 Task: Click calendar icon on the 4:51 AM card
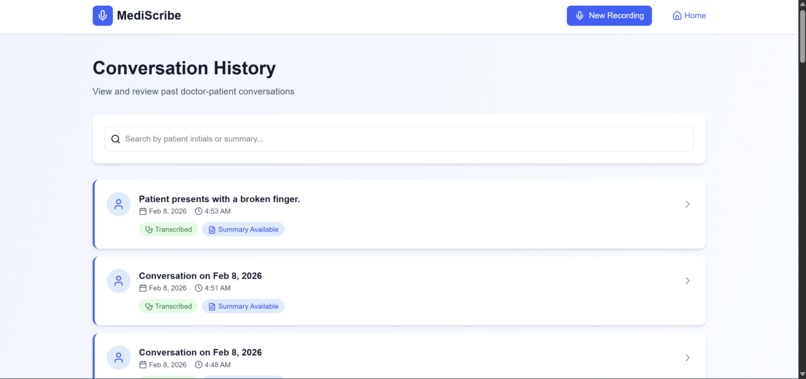click(143, 288)
